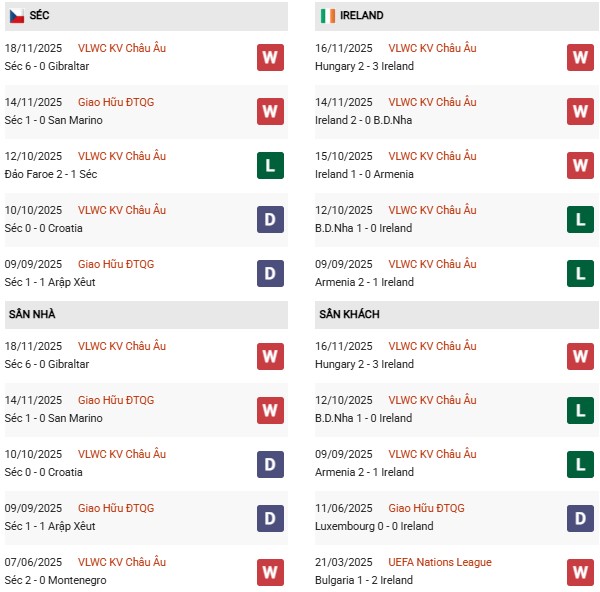Click W badge for Bulgaria 1-2 Ireland
Image resolution: width=600 pixels, height=592 pixels.
580,571
